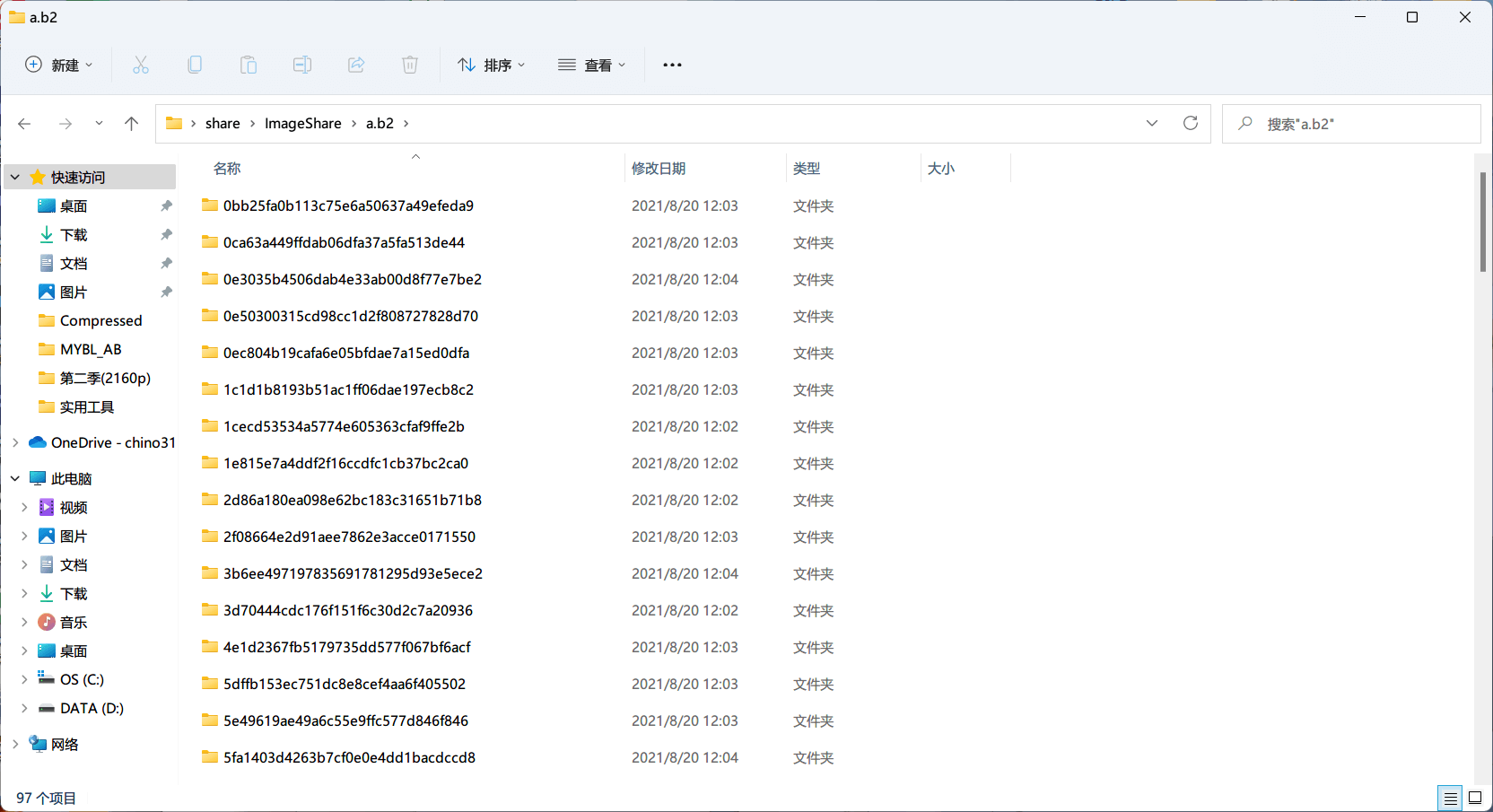Image resolution: width=1493 pixels, height=812 pixels.
Task: Click ImageShare in the address breadcrumb
Action: 303,123
